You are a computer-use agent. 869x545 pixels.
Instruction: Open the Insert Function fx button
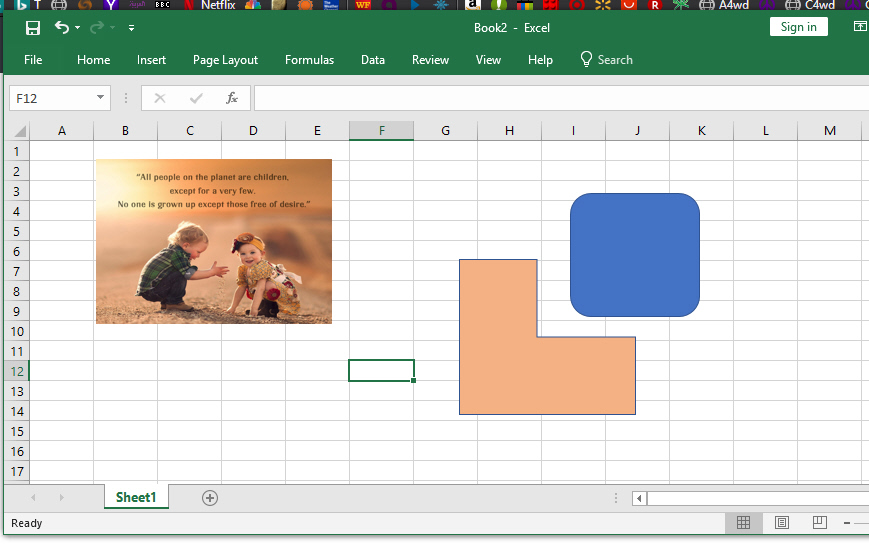[x=231, y=98]
